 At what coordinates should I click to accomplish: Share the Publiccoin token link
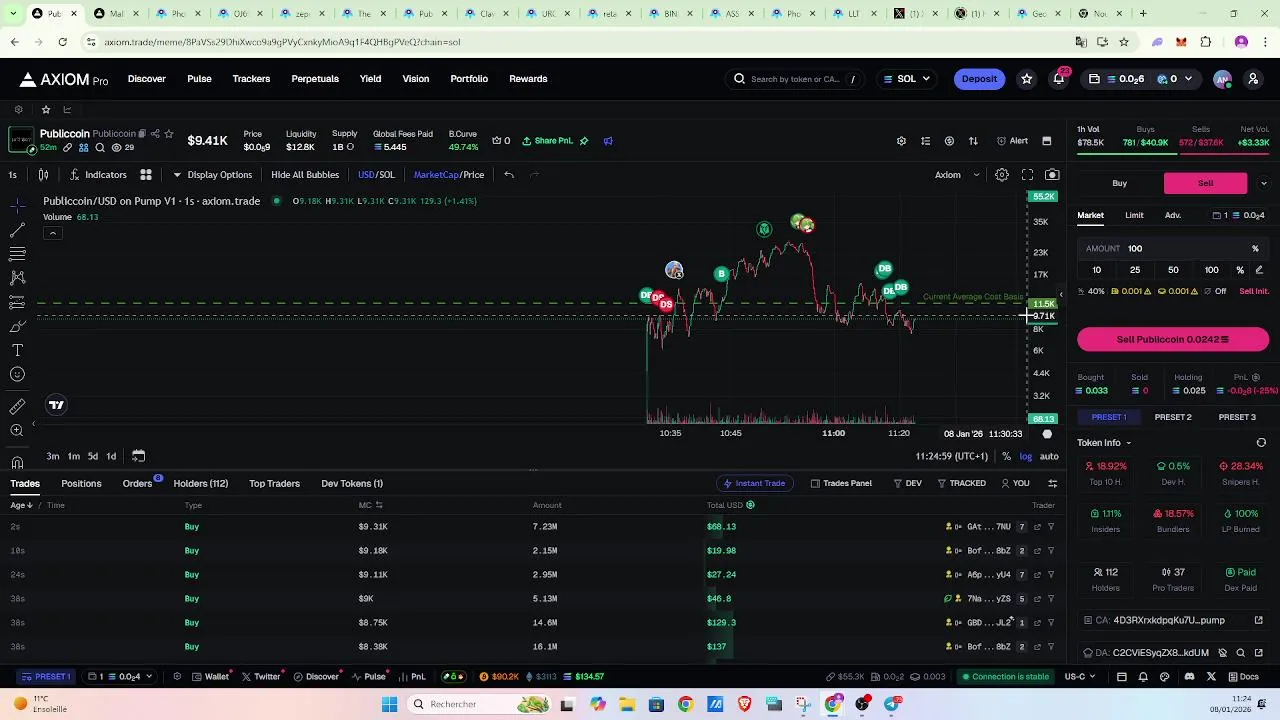[x=155, y=134]
